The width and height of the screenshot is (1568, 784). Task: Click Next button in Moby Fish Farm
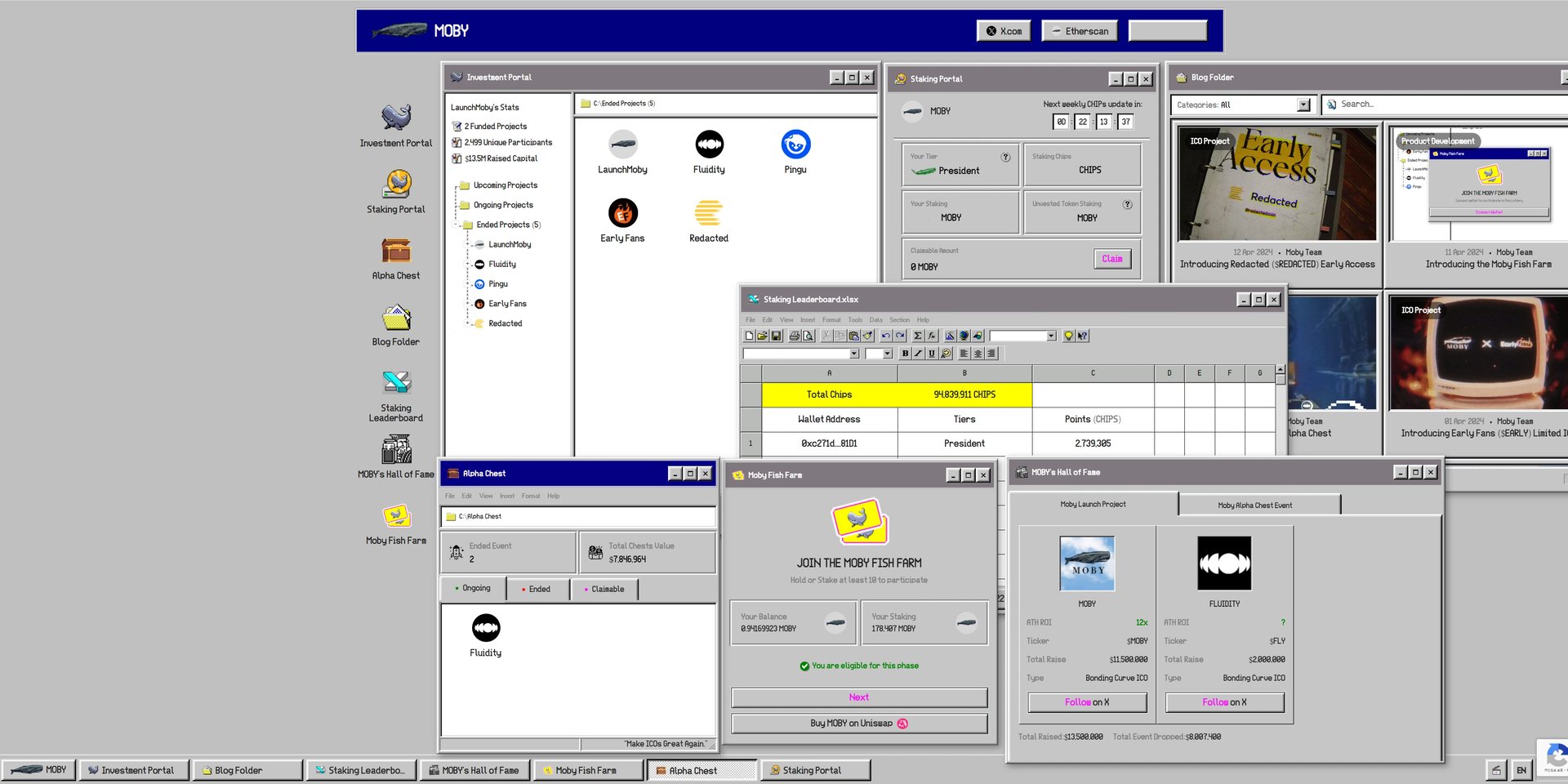tap(859, 697)
